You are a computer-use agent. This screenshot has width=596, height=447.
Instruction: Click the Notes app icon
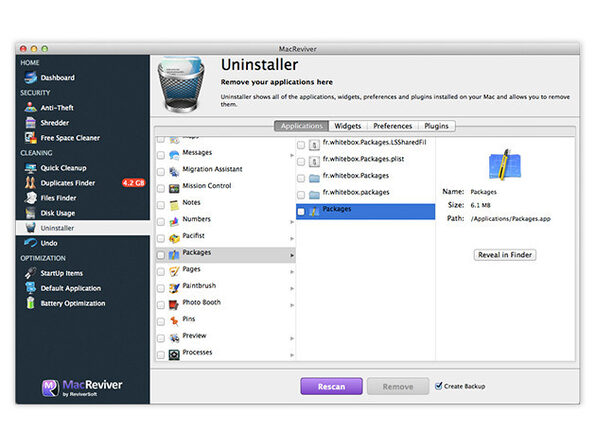click(174, 205)
